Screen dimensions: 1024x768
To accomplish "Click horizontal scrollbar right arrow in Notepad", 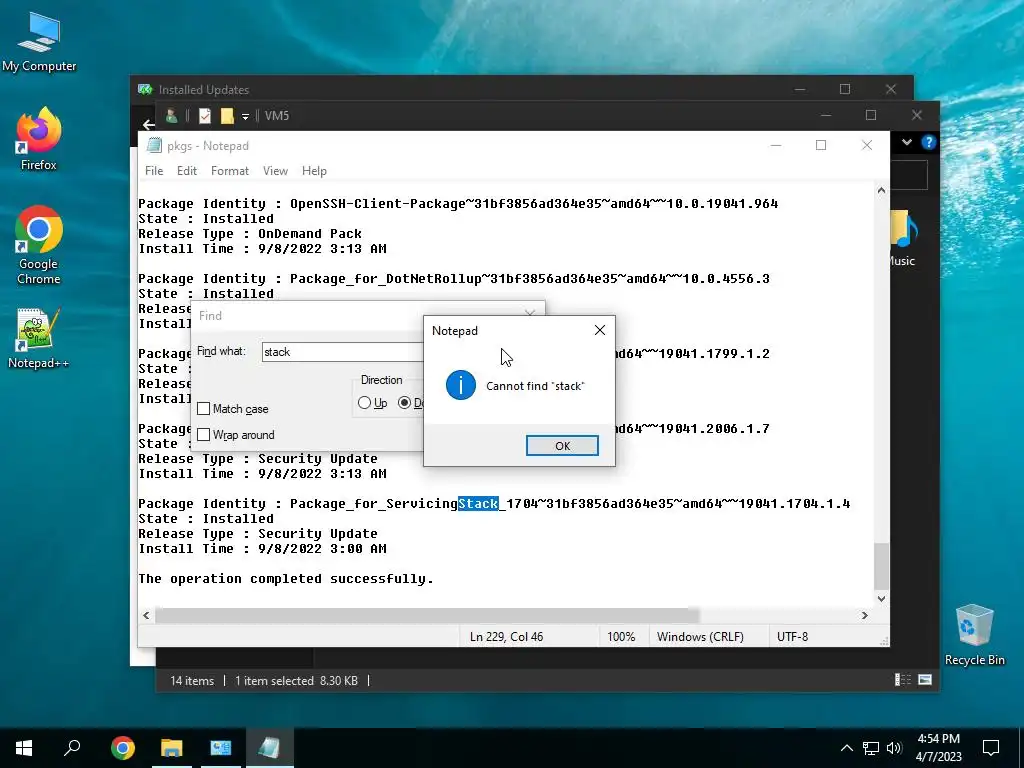I will click(x=865, y=615).
